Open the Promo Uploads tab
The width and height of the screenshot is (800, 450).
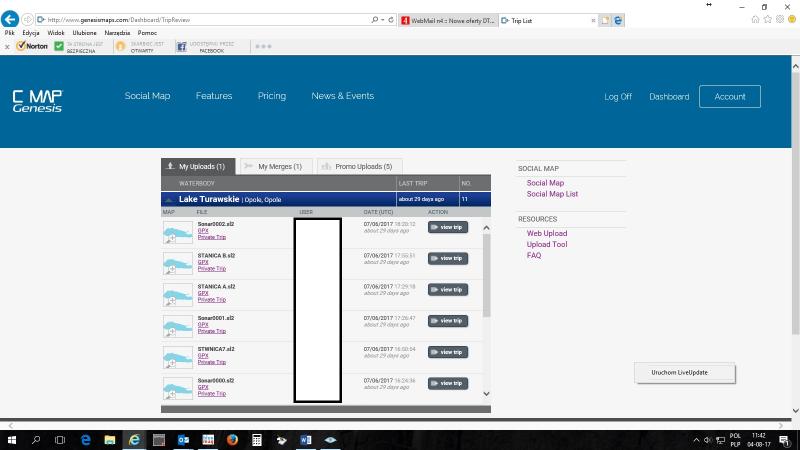pyautogui.click(x=360, y=166)
